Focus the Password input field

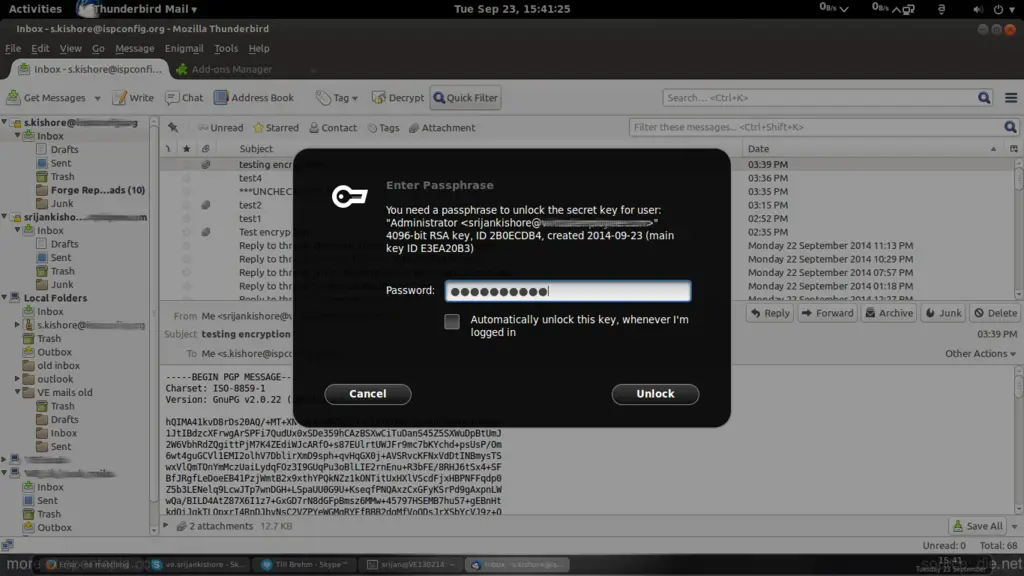(568, 291)
